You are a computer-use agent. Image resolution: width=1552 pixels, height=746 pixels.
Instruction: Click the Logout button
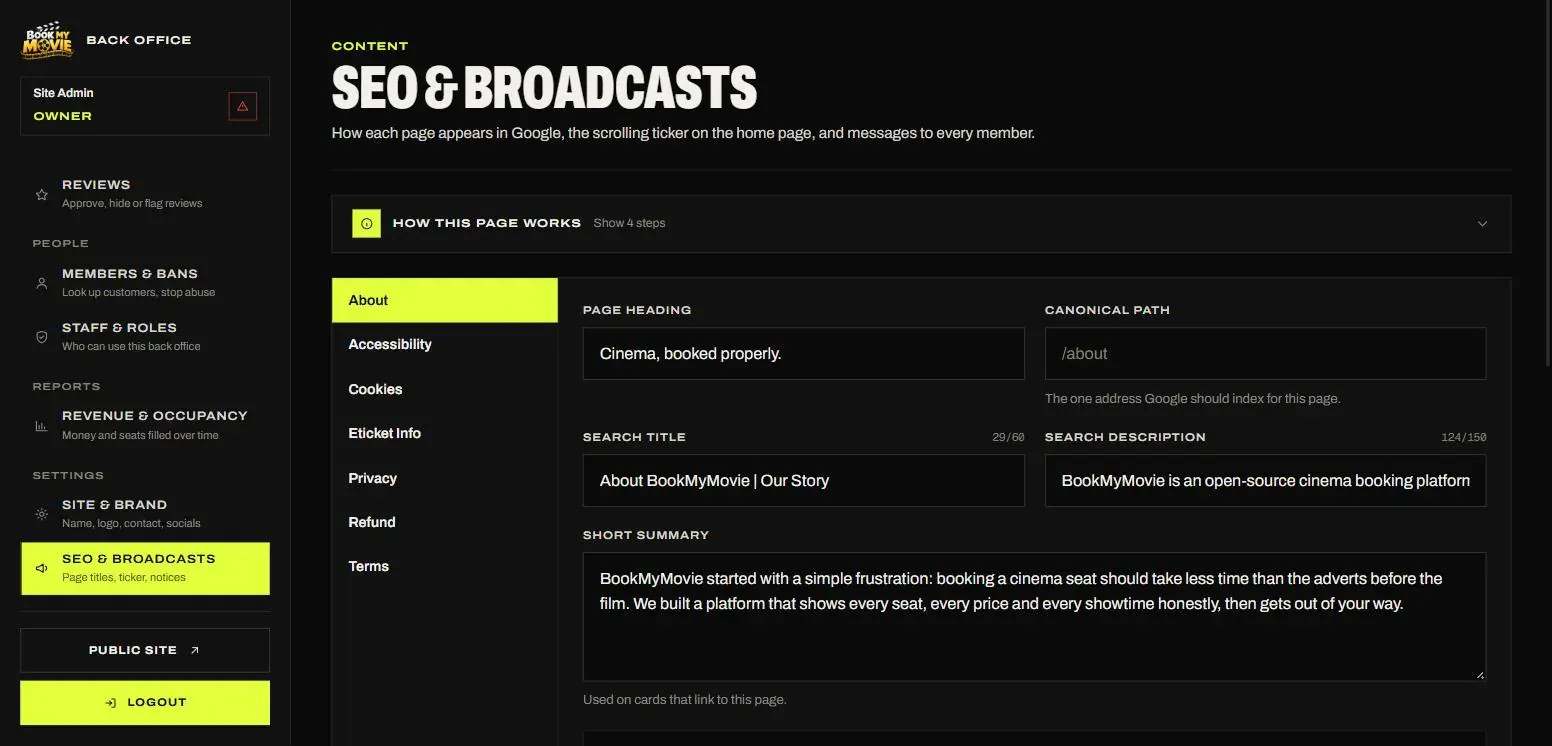coord(145,703)
